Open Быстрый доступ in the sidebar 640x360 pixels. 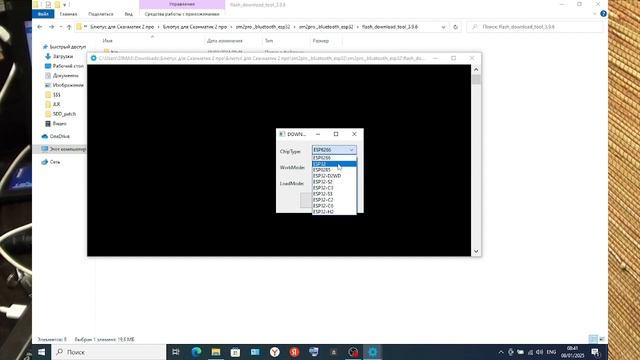(64, 47)
